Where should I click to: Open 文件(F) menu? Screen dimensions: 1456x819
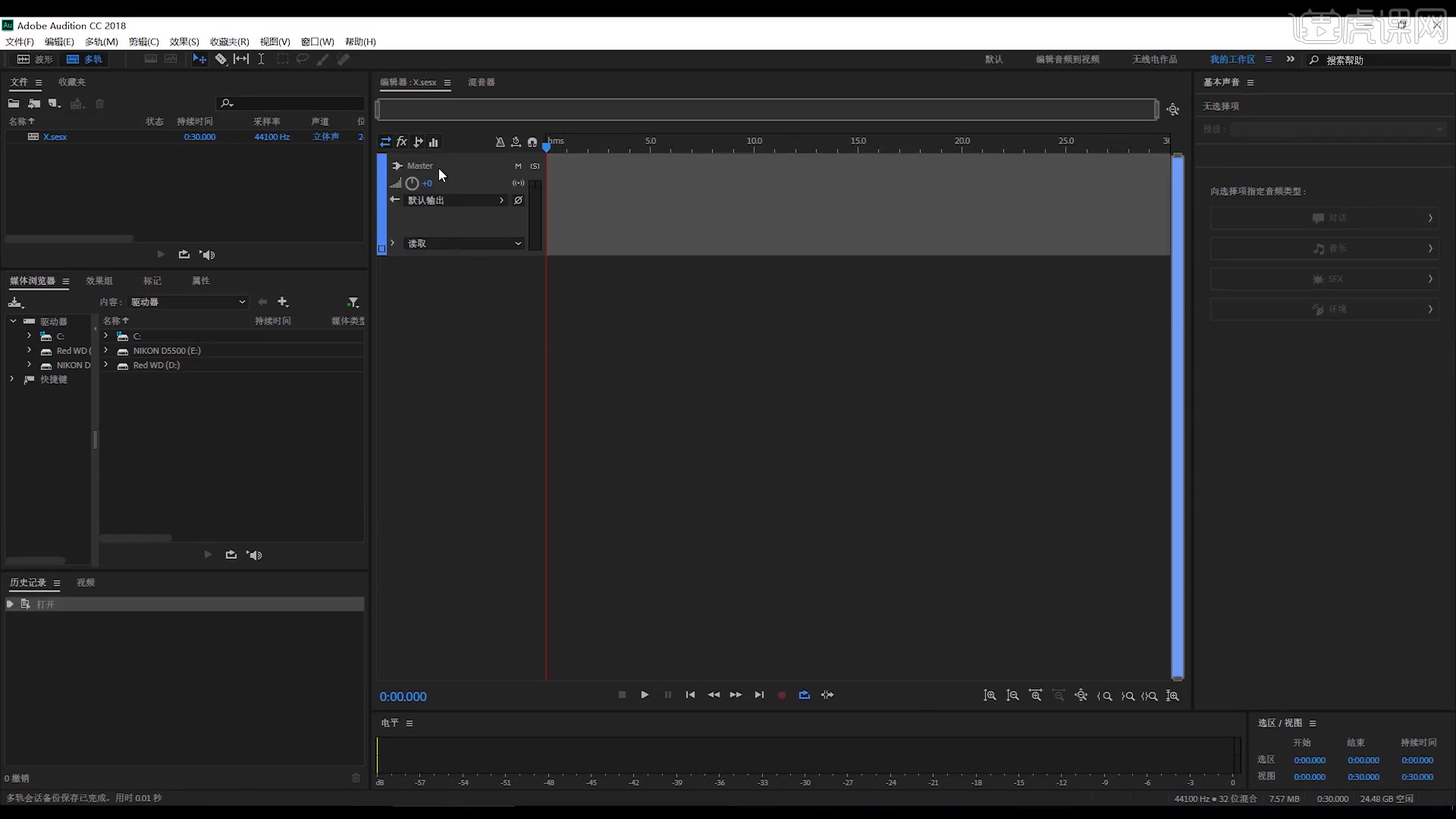[20, 42]
